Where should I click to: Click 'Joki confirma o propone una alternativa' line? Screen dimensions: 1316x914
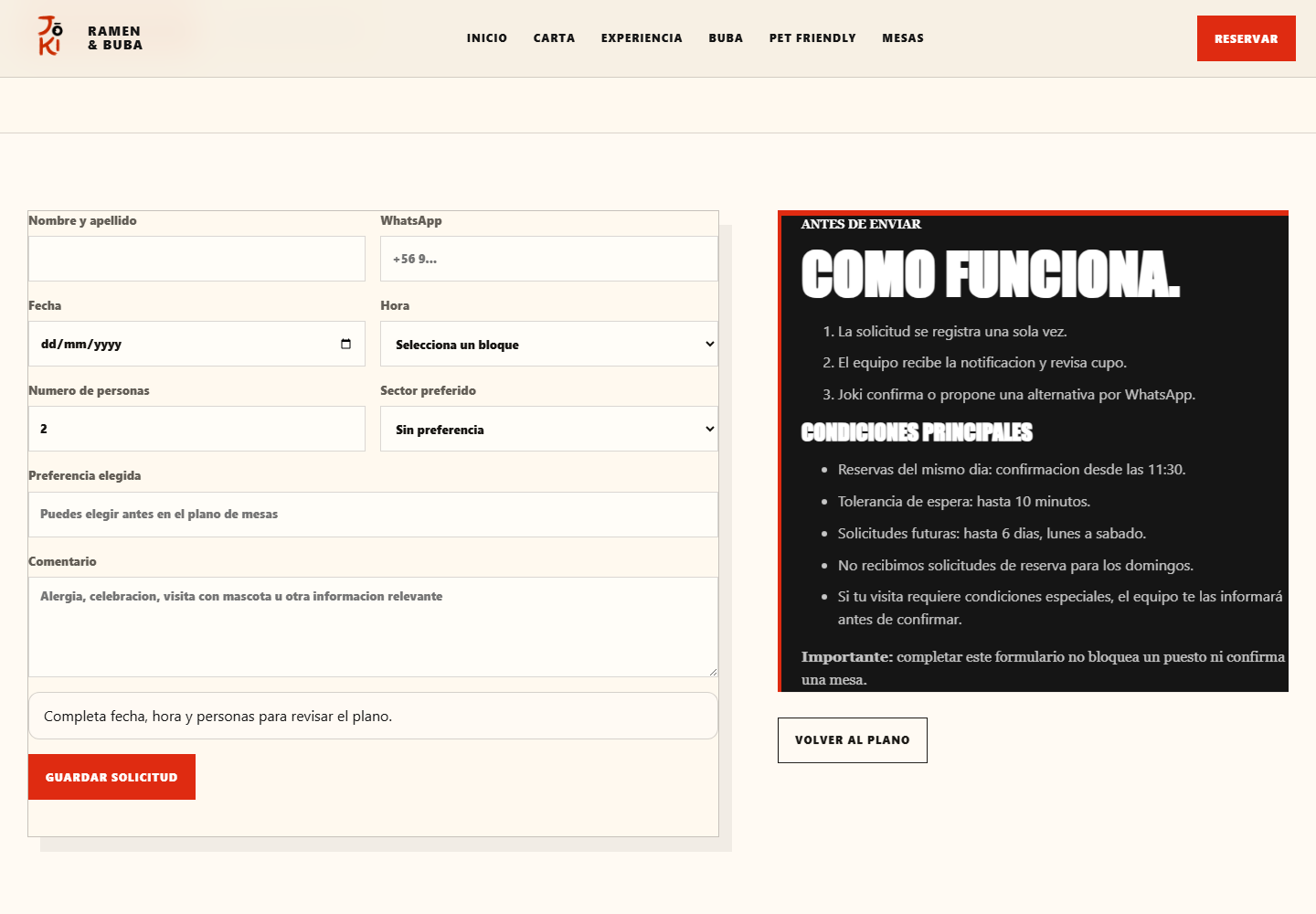click(1016, 395)
